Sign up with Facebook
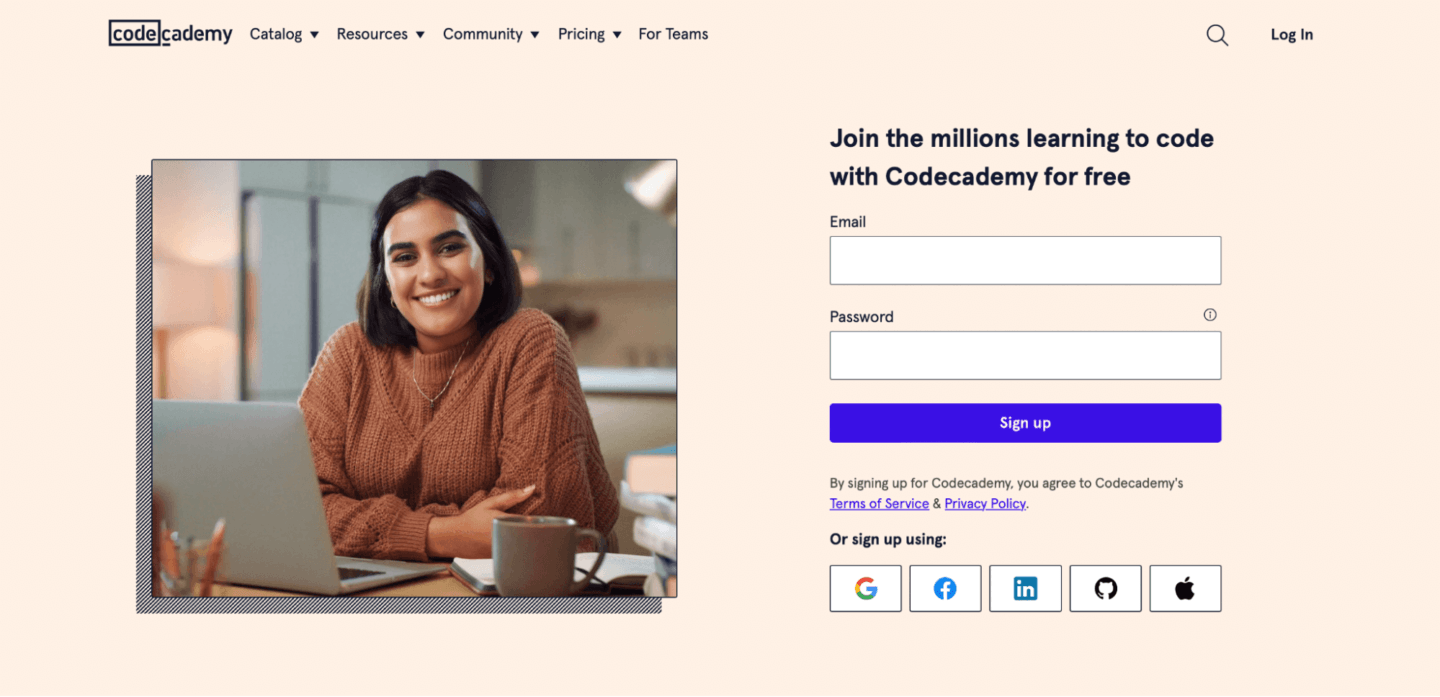The width and height of the screenshot is (1440, 697). point(945,588)
